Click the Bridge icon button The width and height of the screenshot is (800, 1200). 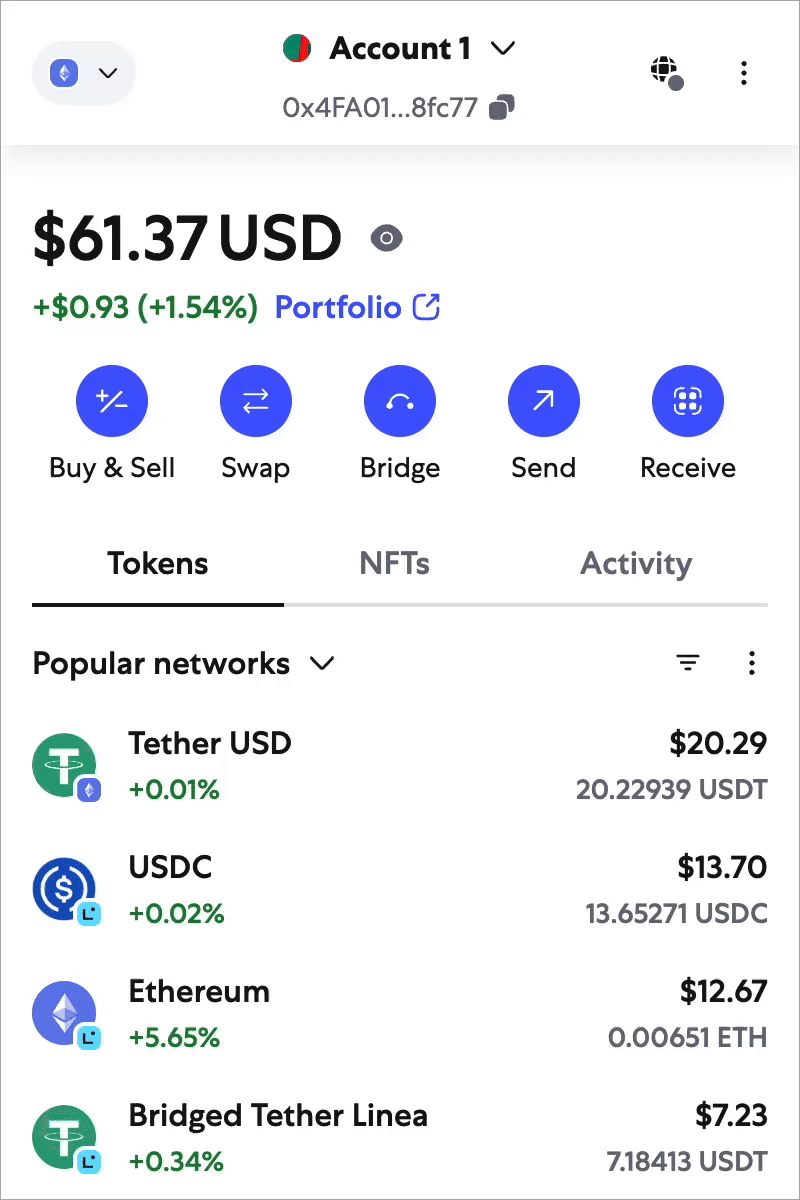pyautogui.click(x=400, y=402)
